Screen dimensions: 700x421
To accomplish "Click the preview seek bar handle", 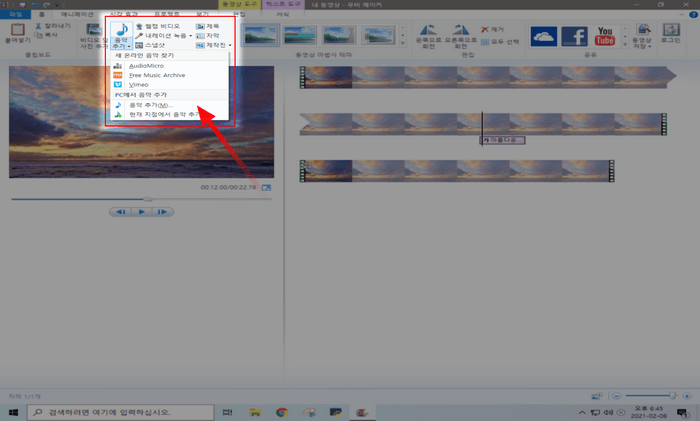I will (147, 199).
